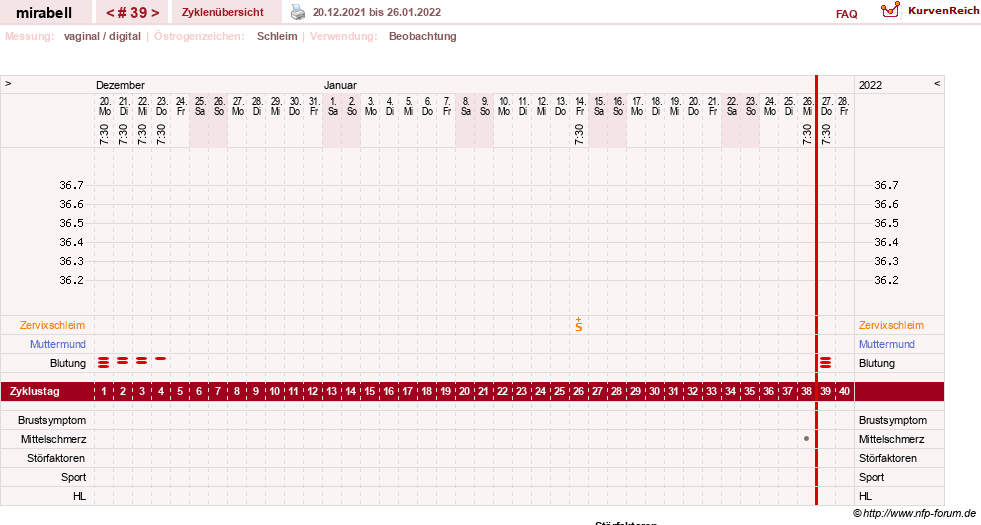Expand chart with the top-left > arrow
Image resolution: width=981 pixels, height=525 pixels.
(x=8, y=83)
